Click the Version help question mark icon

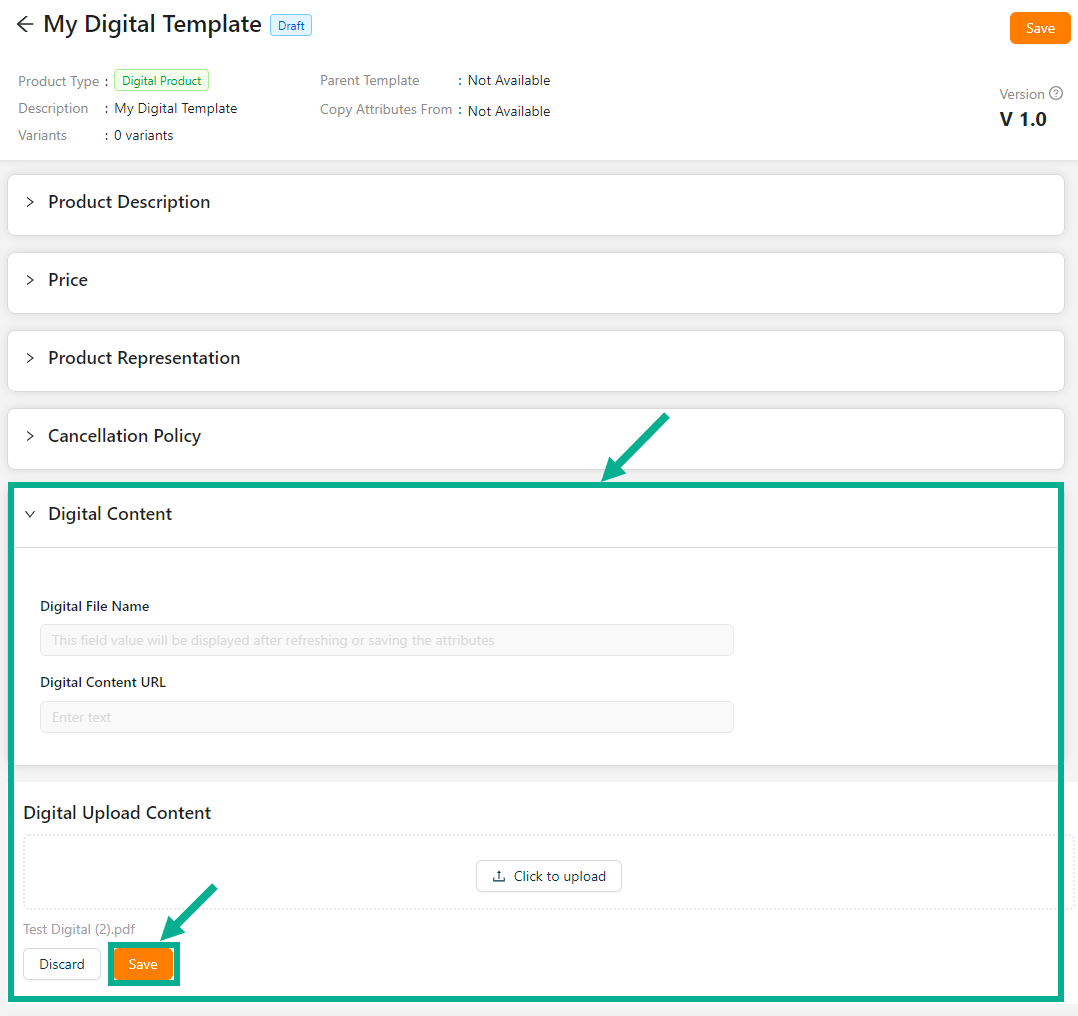[1056, 94]
